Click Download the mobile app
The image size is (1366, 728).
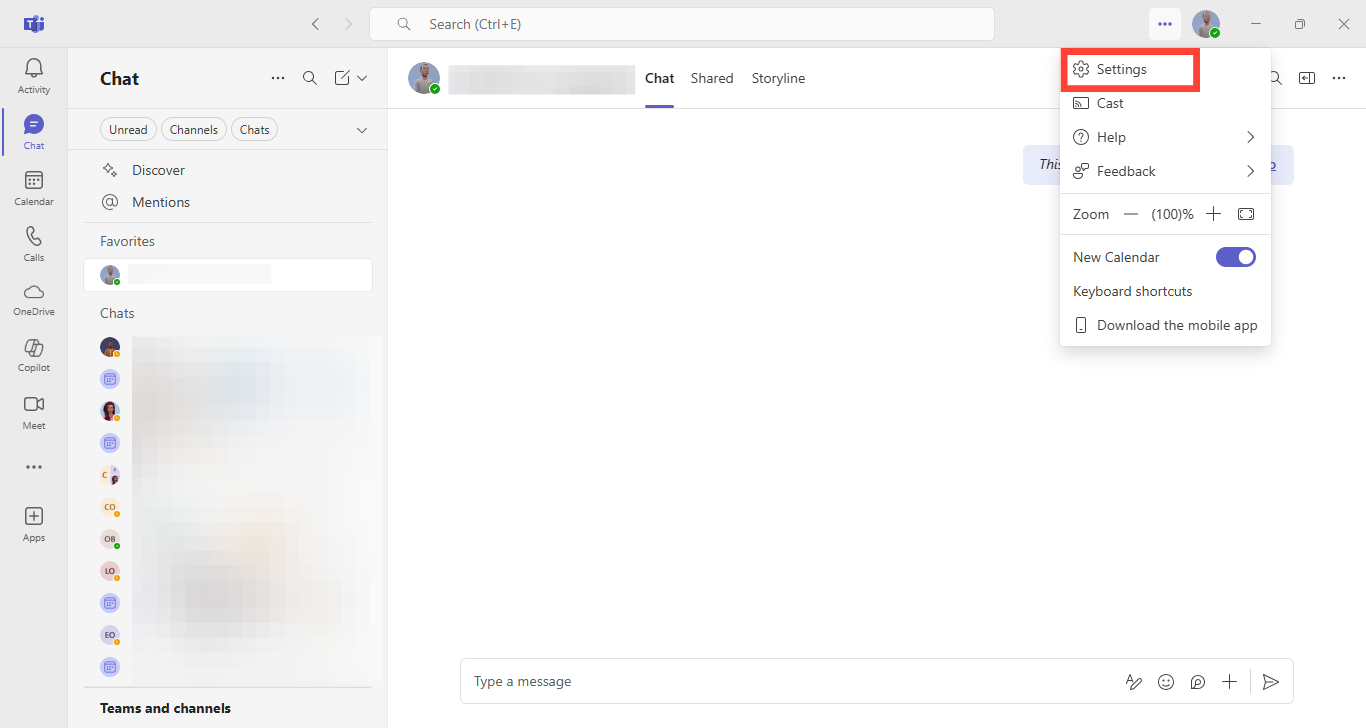(x=1176, y=325)
